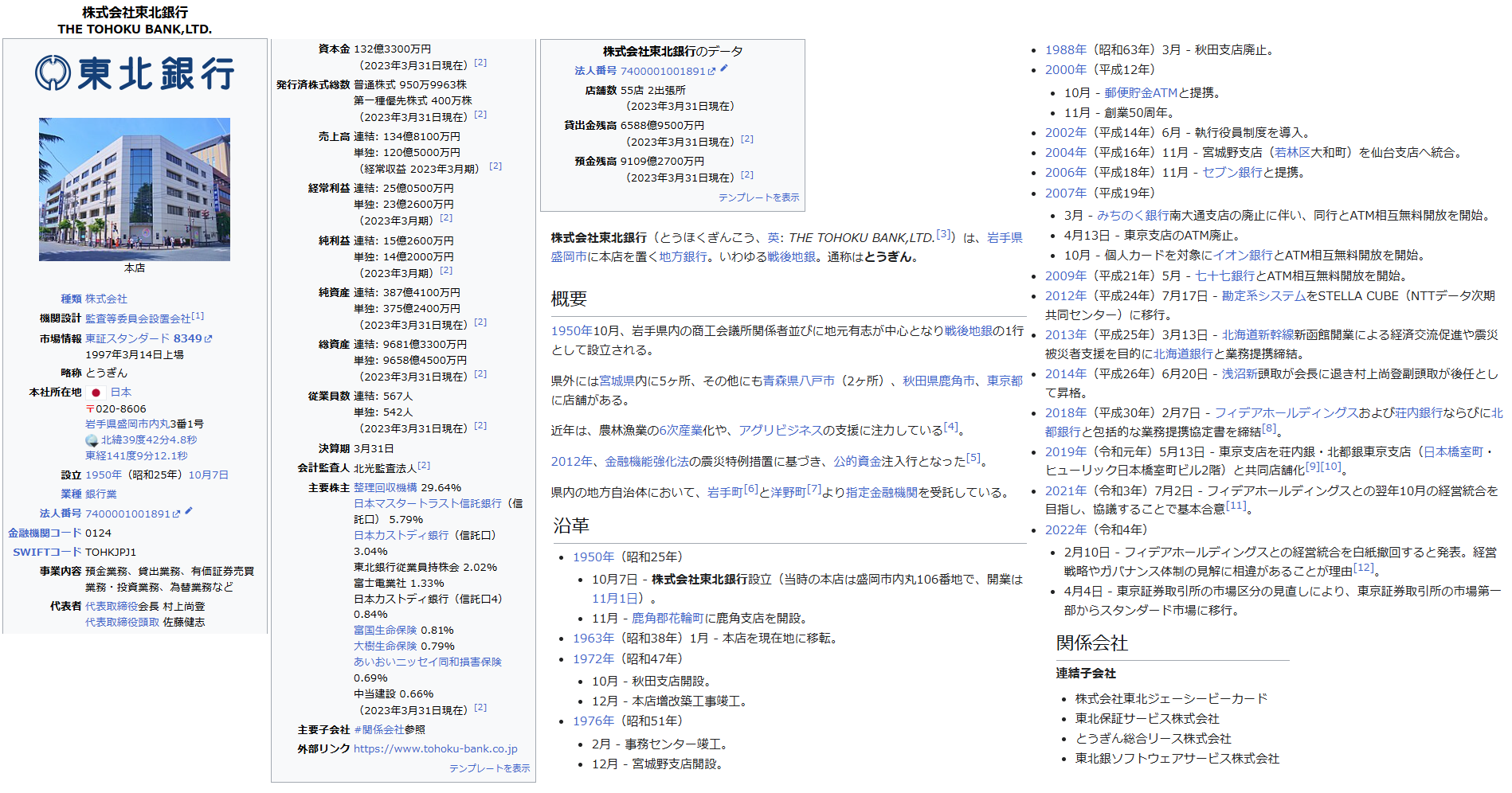
Task: Open the 北光監査法人 reference [2]
Action: click(424, 466)
